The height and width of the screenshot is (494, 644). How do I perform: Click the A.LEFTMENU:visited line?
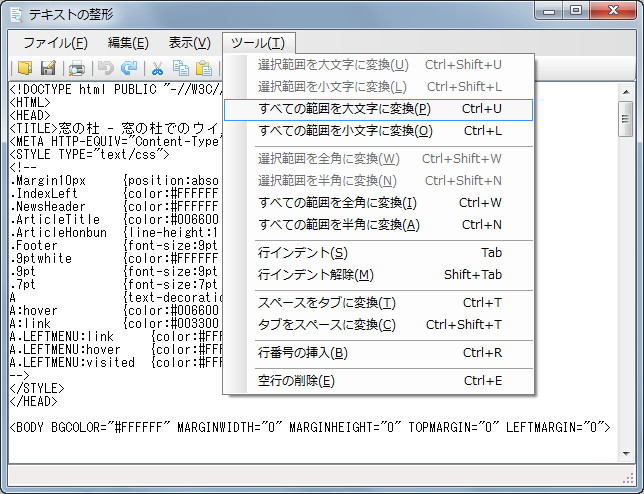pyautogui.click(x=115, y=363)
